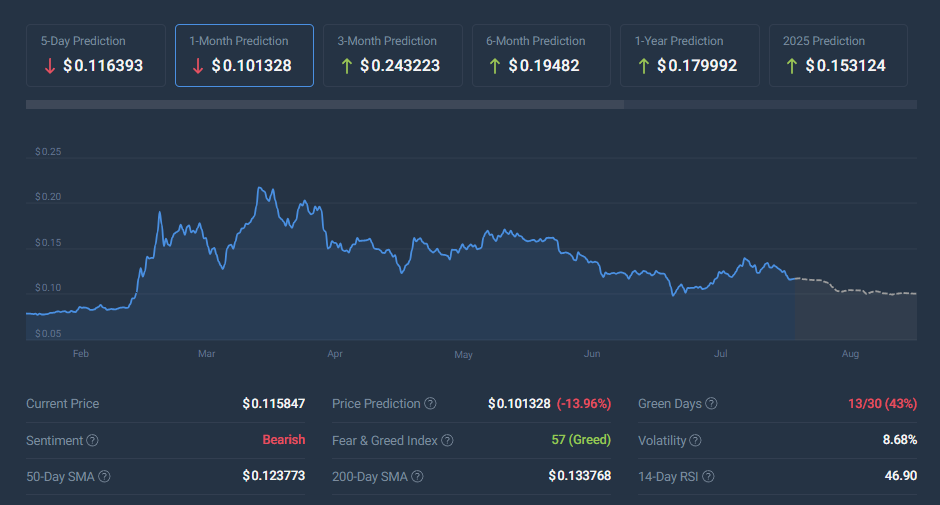Show the 1-Year Prediction
The width and height of the screenshot is (940, 505).
pyautogui.click(x=690, y=55)
